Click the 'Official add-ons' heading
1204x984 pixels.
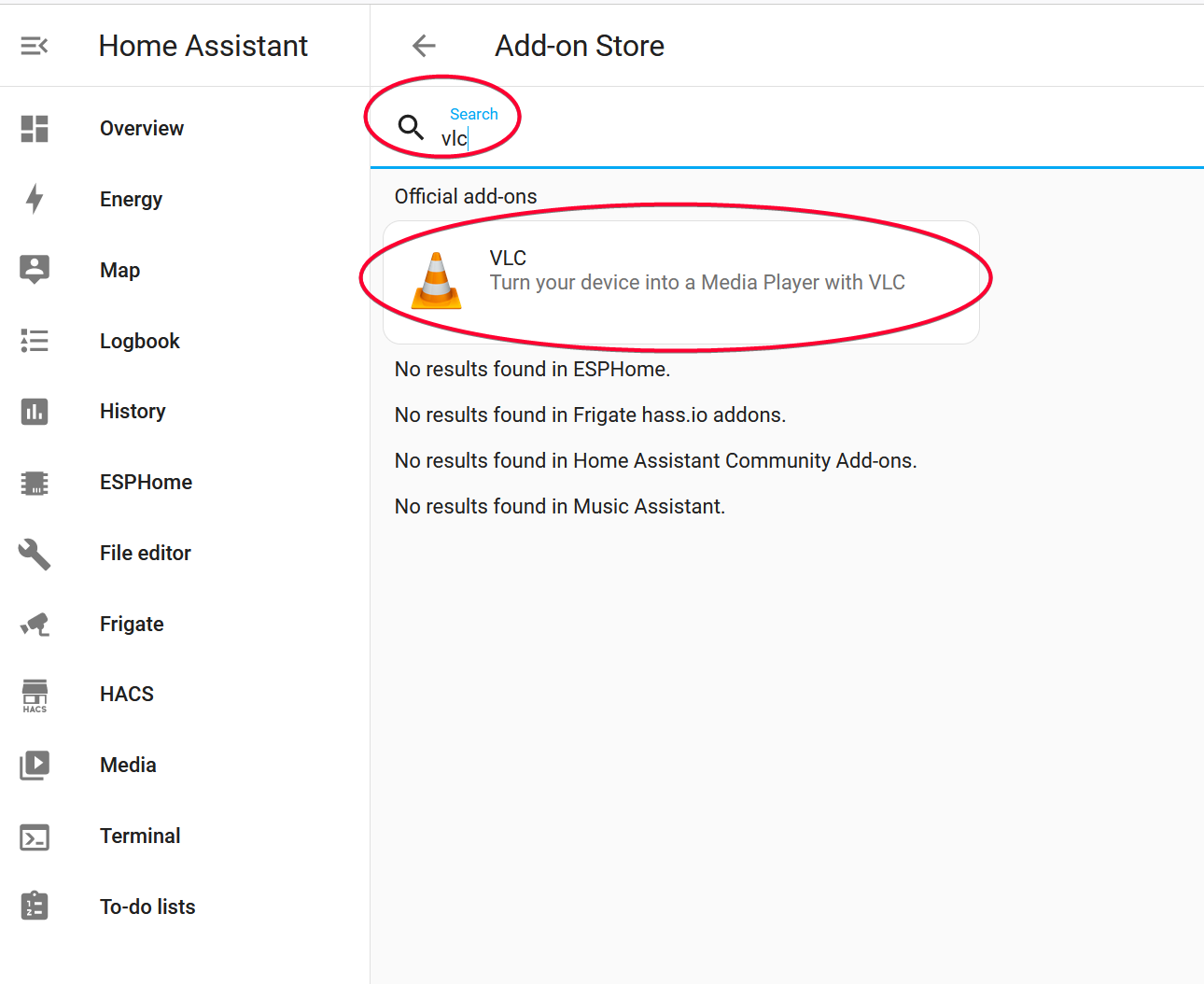click(466, 197)
